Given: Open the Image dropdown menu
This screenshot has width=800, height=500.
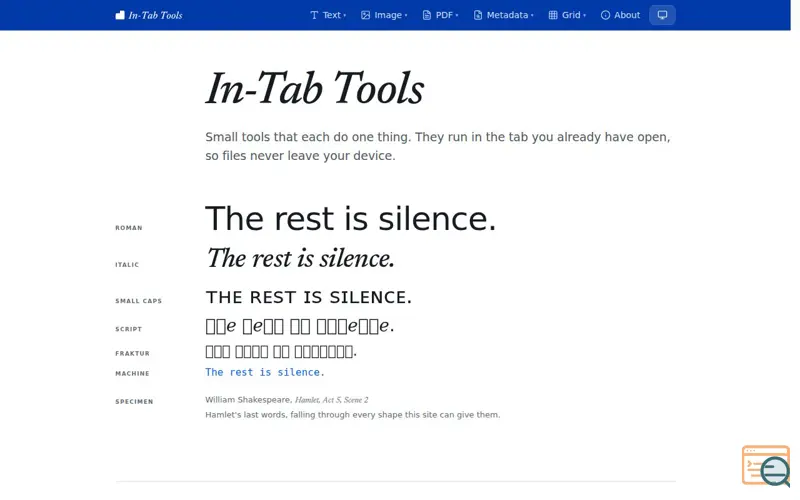Looking at the screenshot, I should tap(384, 15).
